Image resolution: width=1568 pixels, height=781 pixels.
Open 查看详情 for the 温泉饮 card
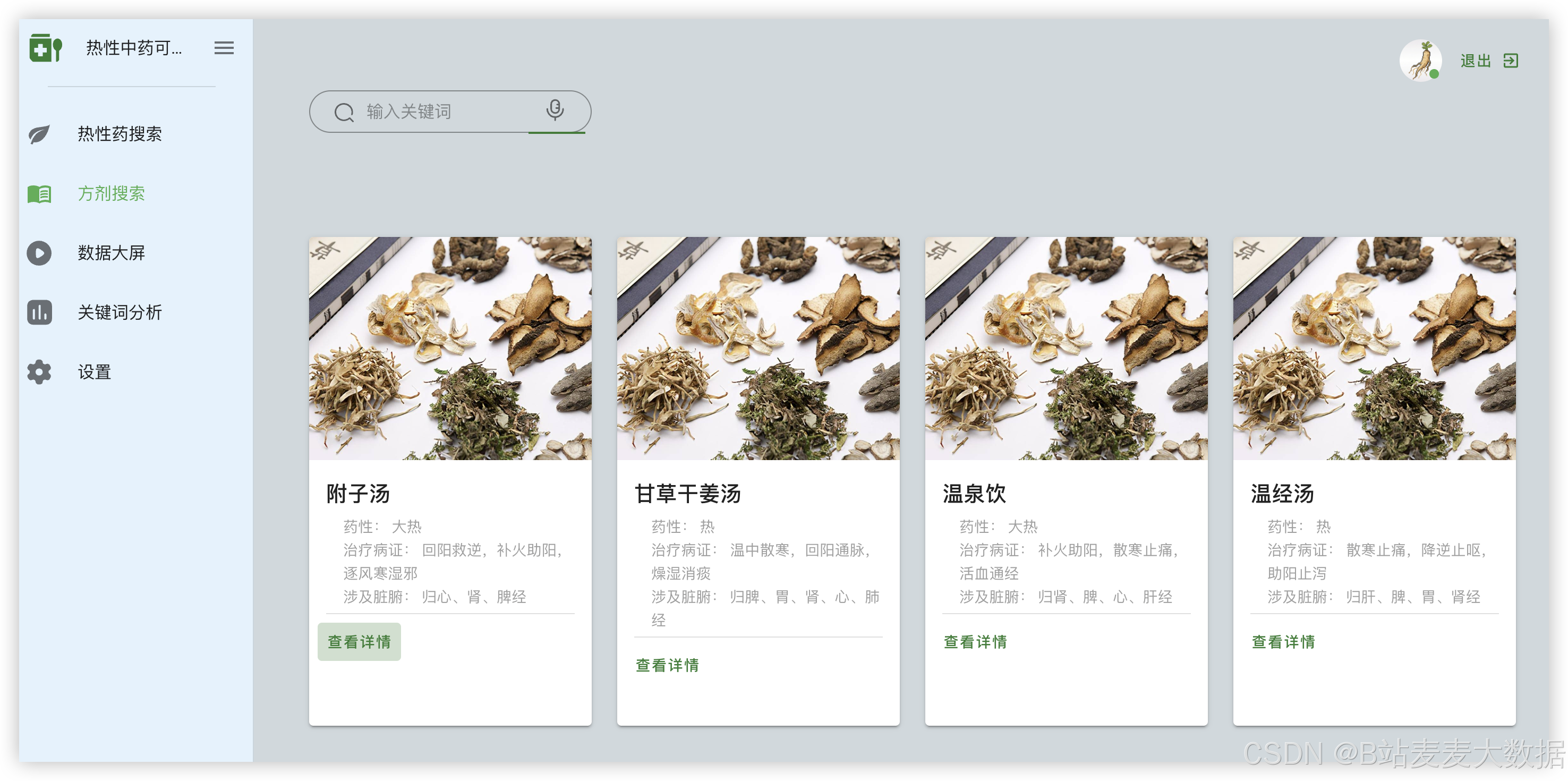tap(975, 642)
